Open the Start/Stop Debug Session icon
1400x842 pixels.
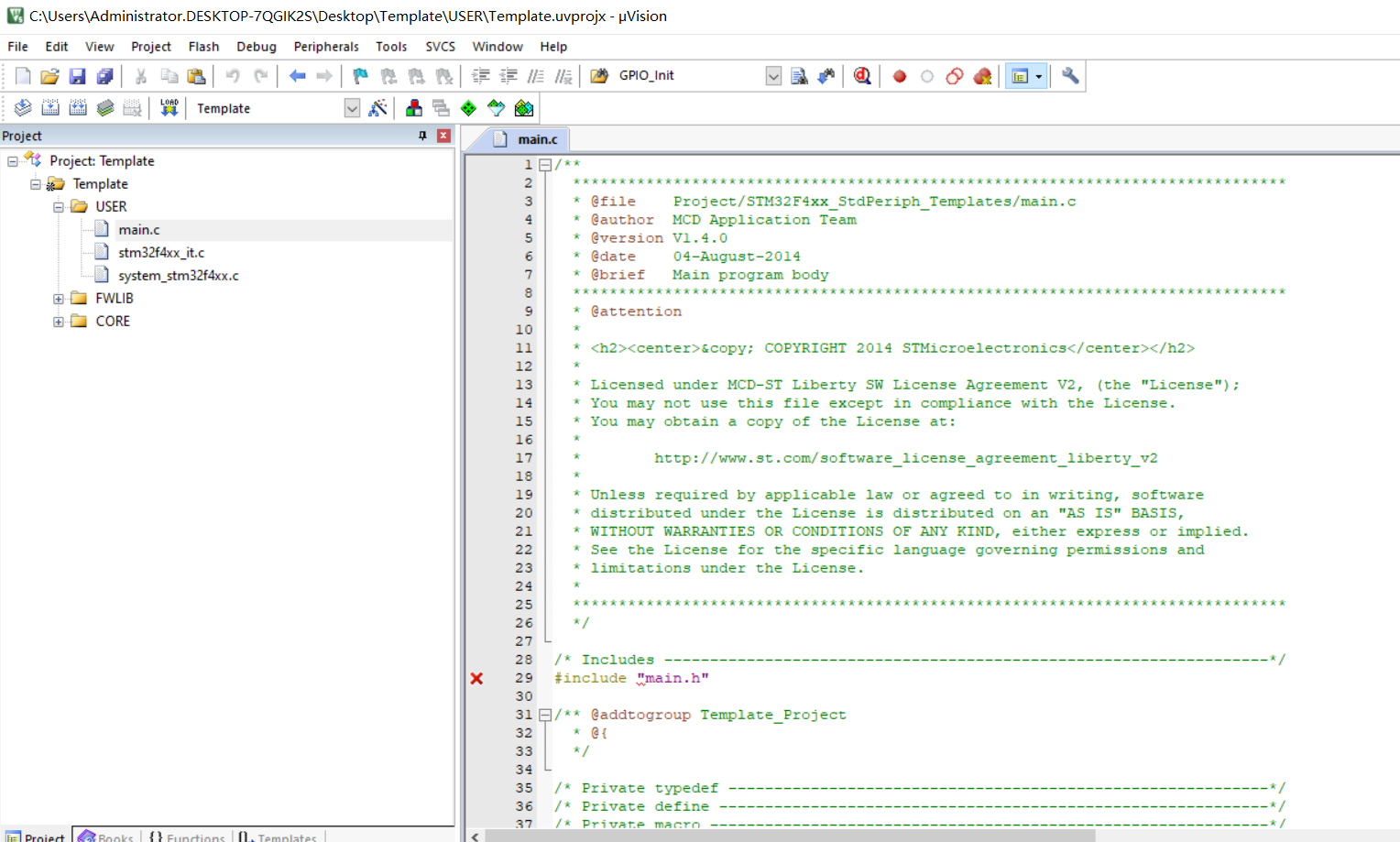(x=862, y=76)
